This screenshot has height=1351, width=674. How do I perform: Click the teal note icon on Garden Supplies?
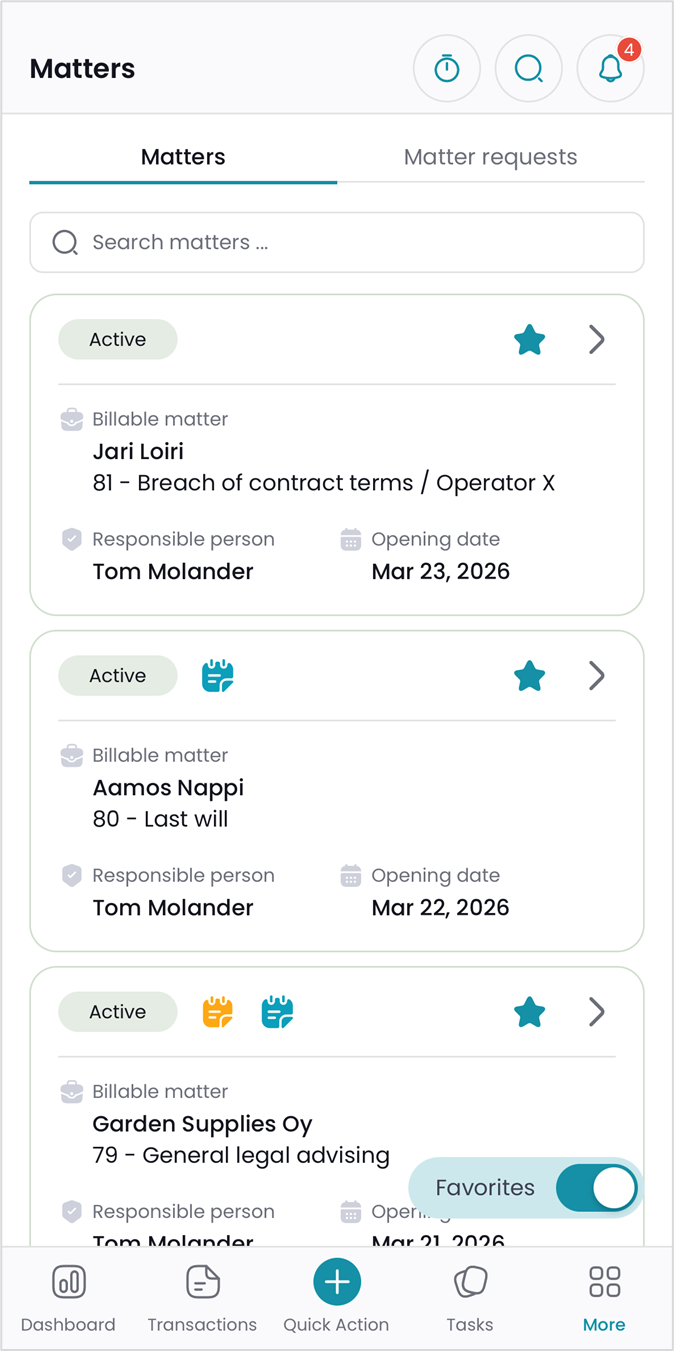(x=277, y=1012)
